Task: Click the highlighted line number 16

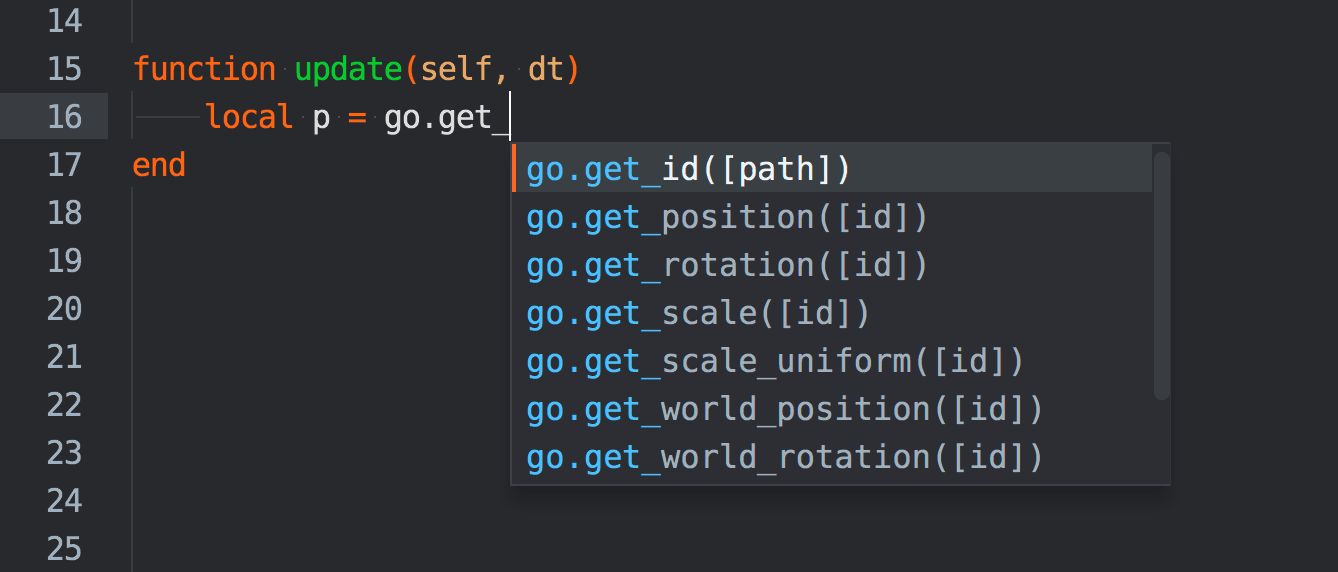Action: tap(64, 117)
